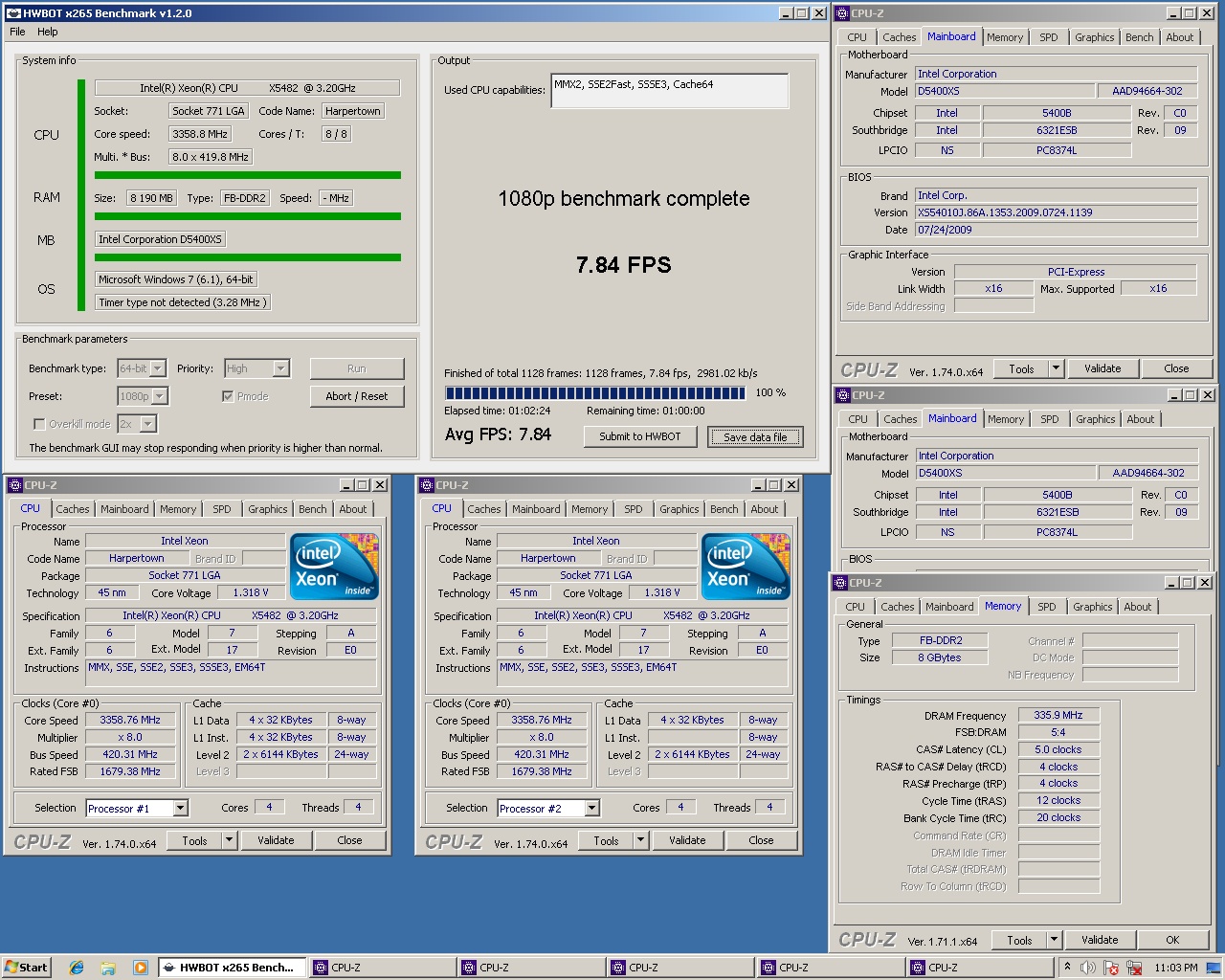This screenshot has width=1225, height=980.
Task: Click the 7.84 FPS benchmark result text
Action: coord(624,265)
